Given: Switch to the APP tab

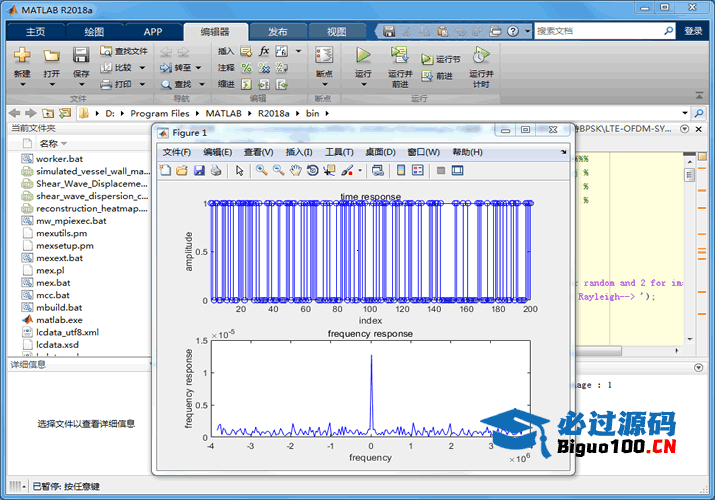Looking at the screenshot, I should pos(153,32).
